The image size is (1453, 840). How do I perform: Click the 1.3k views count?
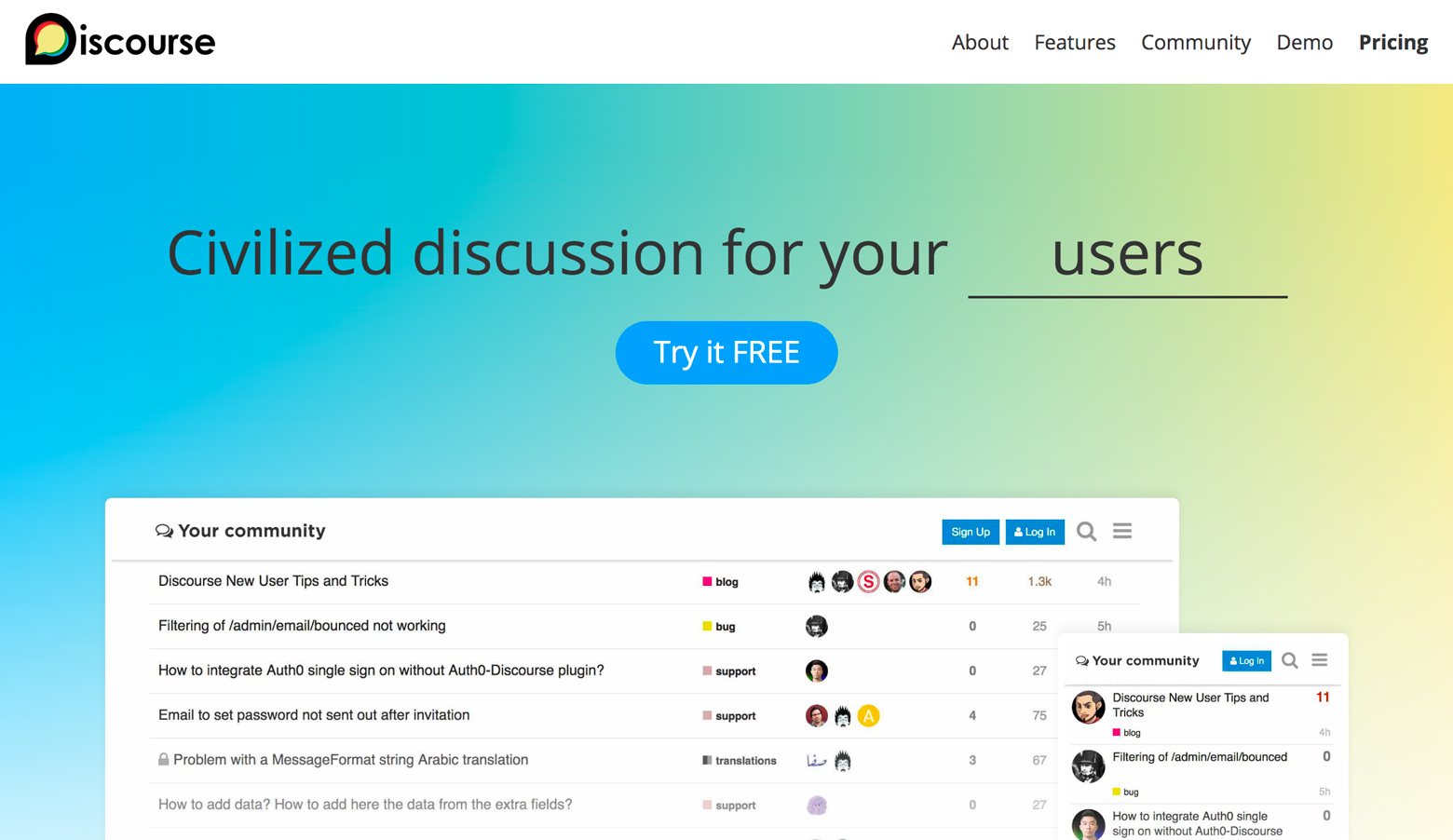coord(1039,581)
